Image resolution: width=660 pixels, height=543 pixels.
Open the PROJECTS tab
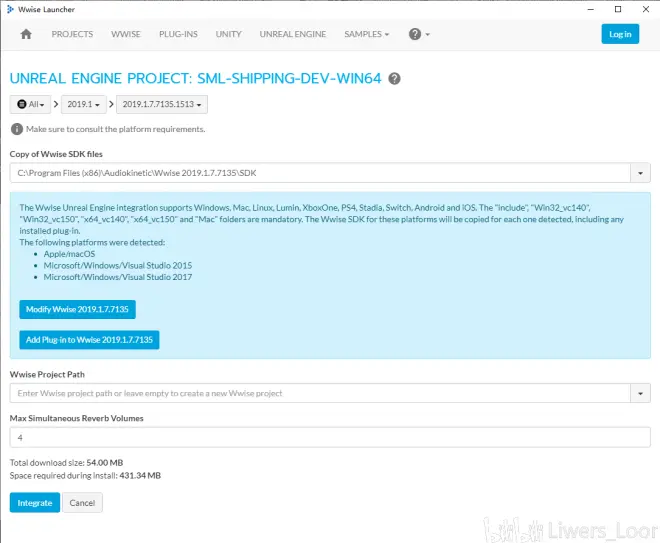coord(72,34)
